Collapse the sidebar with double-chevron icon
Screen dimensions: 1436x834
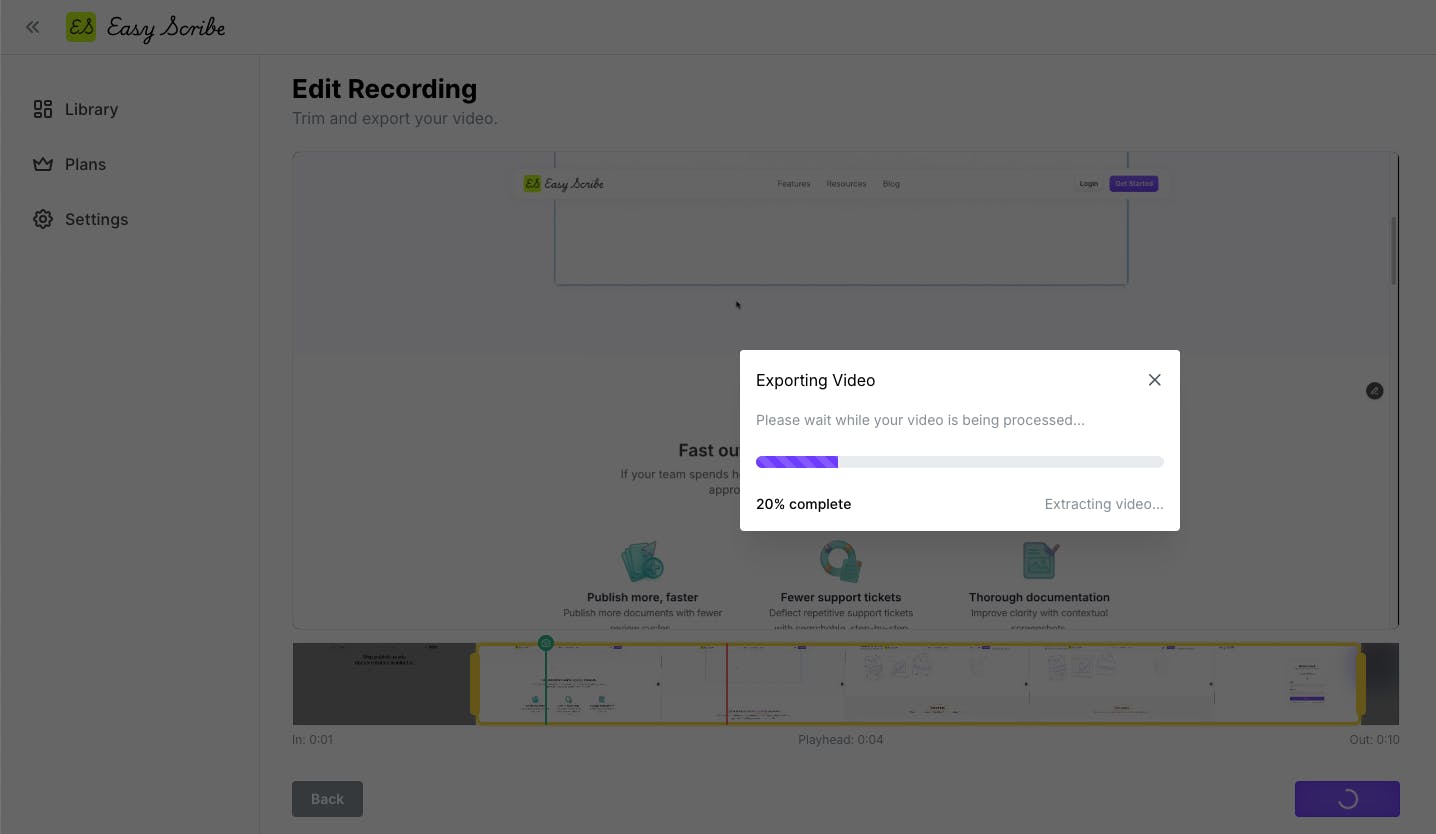point(33,27)
